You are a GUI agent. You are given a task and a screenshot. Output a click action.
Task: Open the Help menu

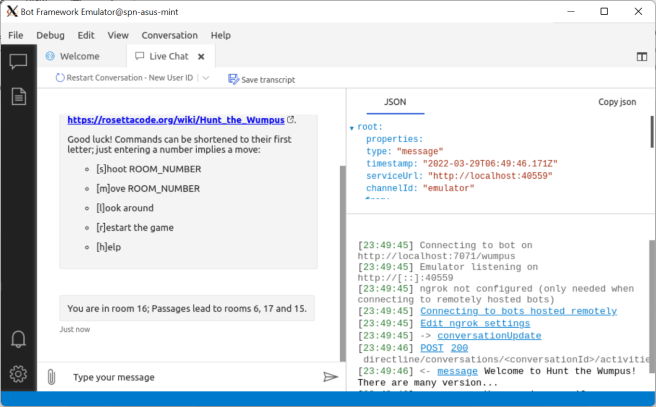point(220,35)
